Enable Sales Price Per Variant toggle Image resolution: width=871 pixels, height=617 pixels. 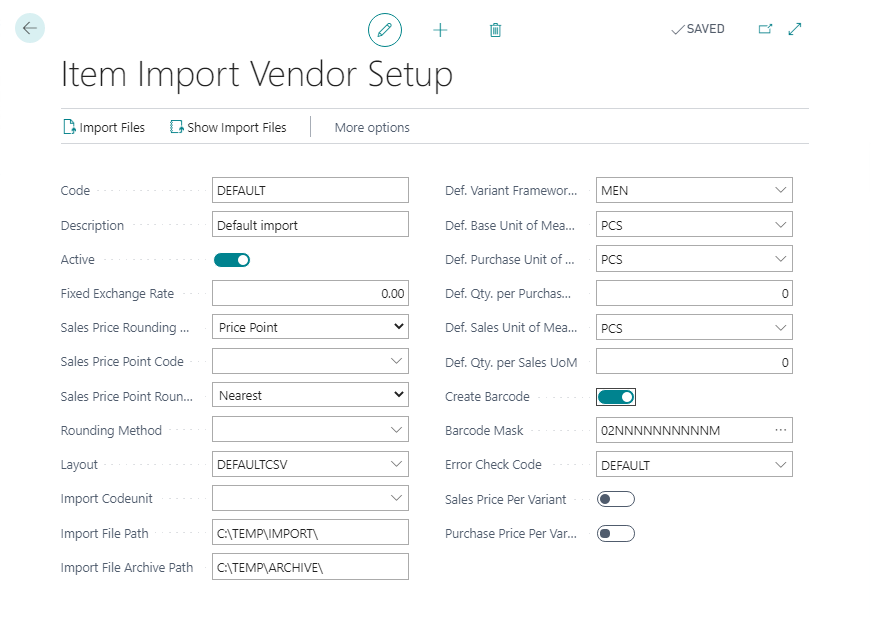click(x=616, y=499)
